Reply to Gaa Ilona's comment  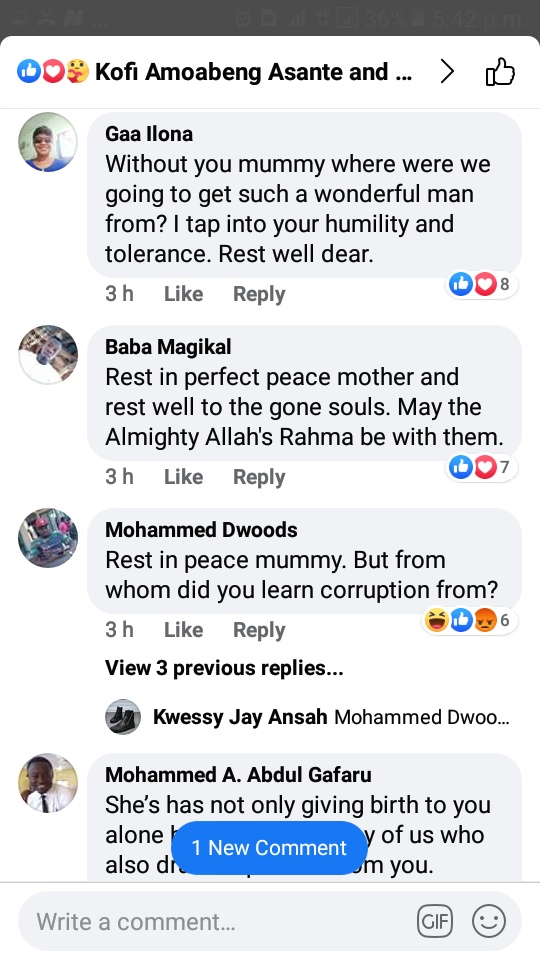pos(259,294)
